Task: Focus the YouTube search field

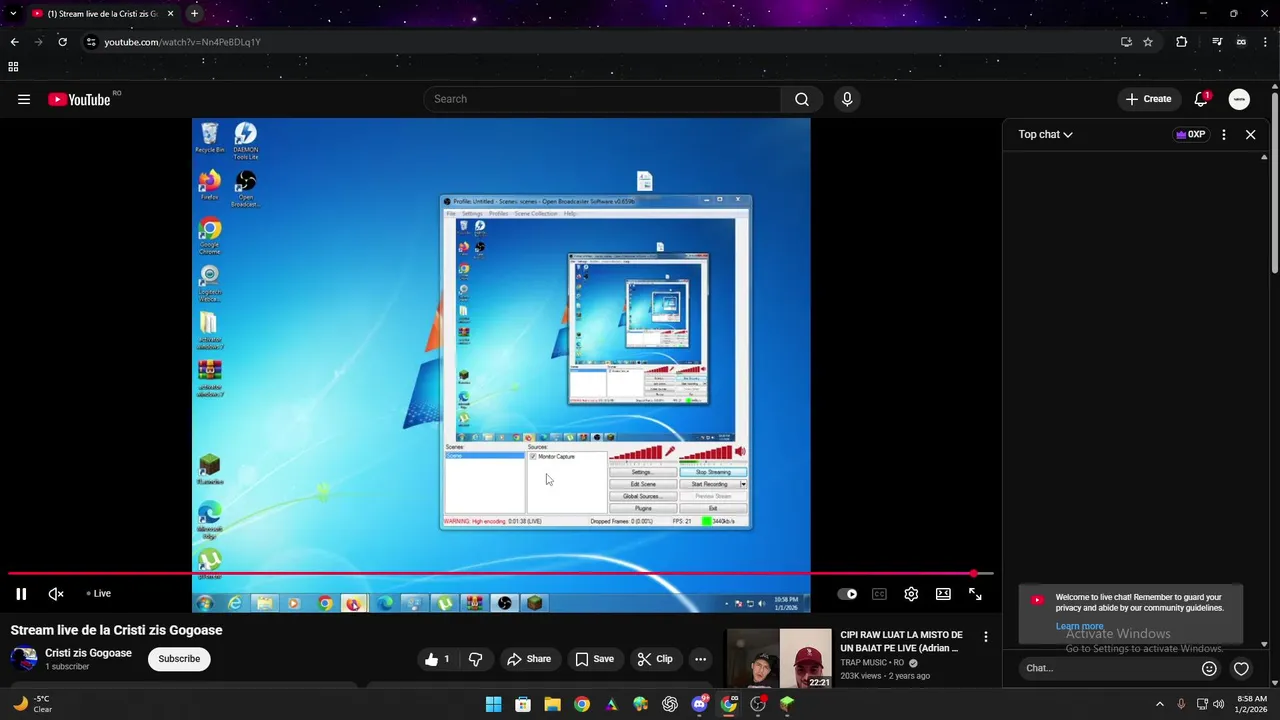Action: tap(602, 99)
